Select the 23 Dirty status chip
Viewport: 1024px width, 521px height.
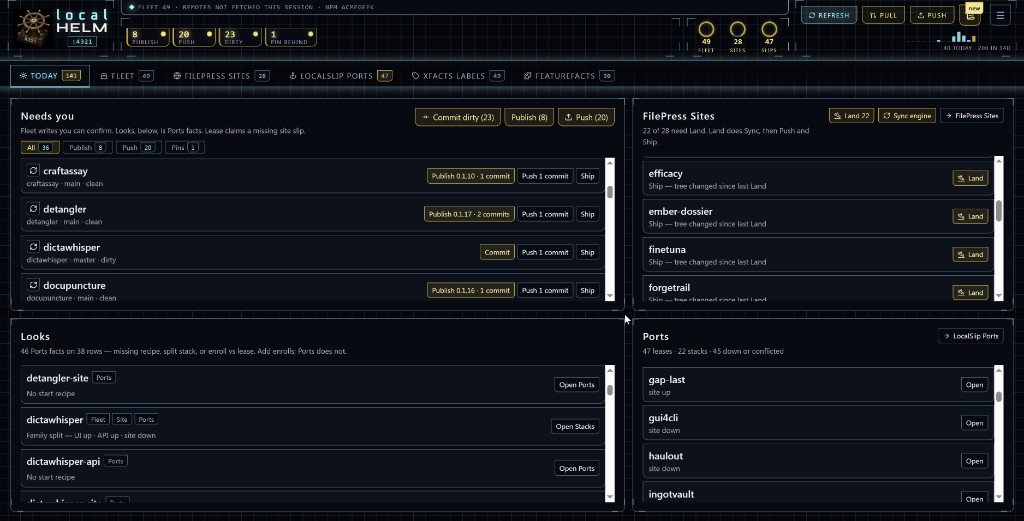click(x=240, y=37)
